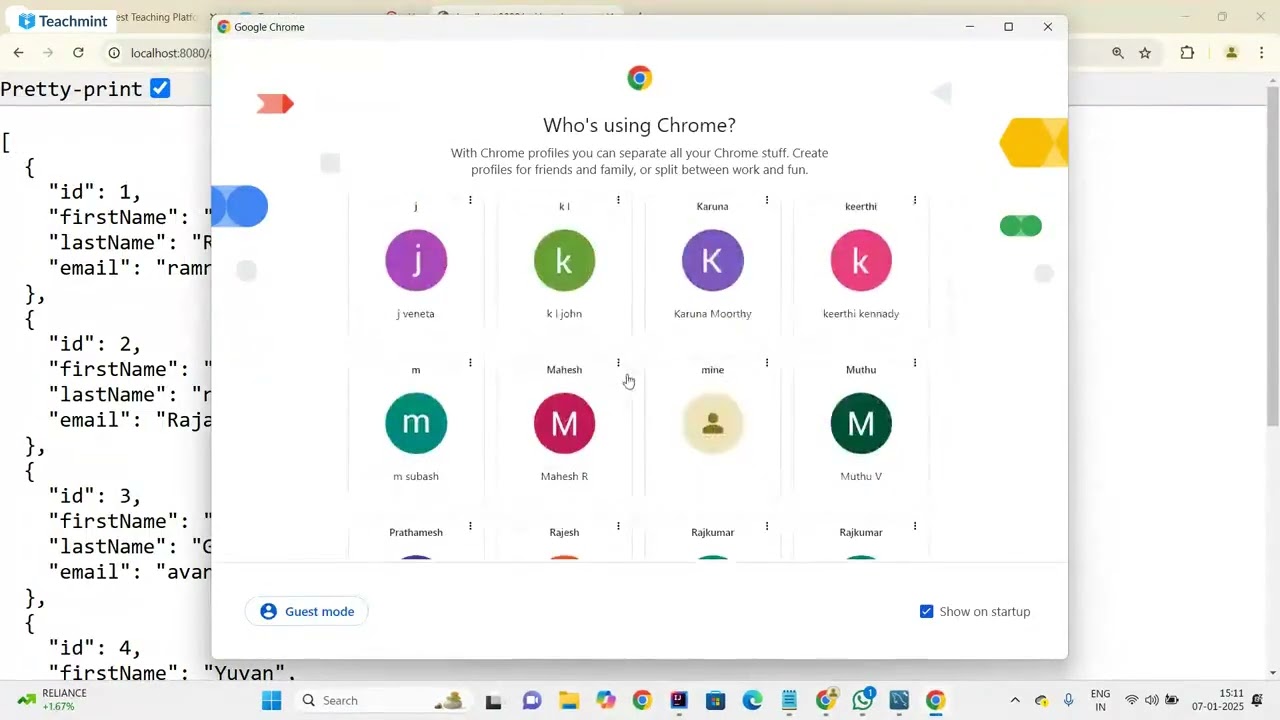Open more options for the j profile
1280x720 pixels.
pyautogui.click(x=470, y=200)
